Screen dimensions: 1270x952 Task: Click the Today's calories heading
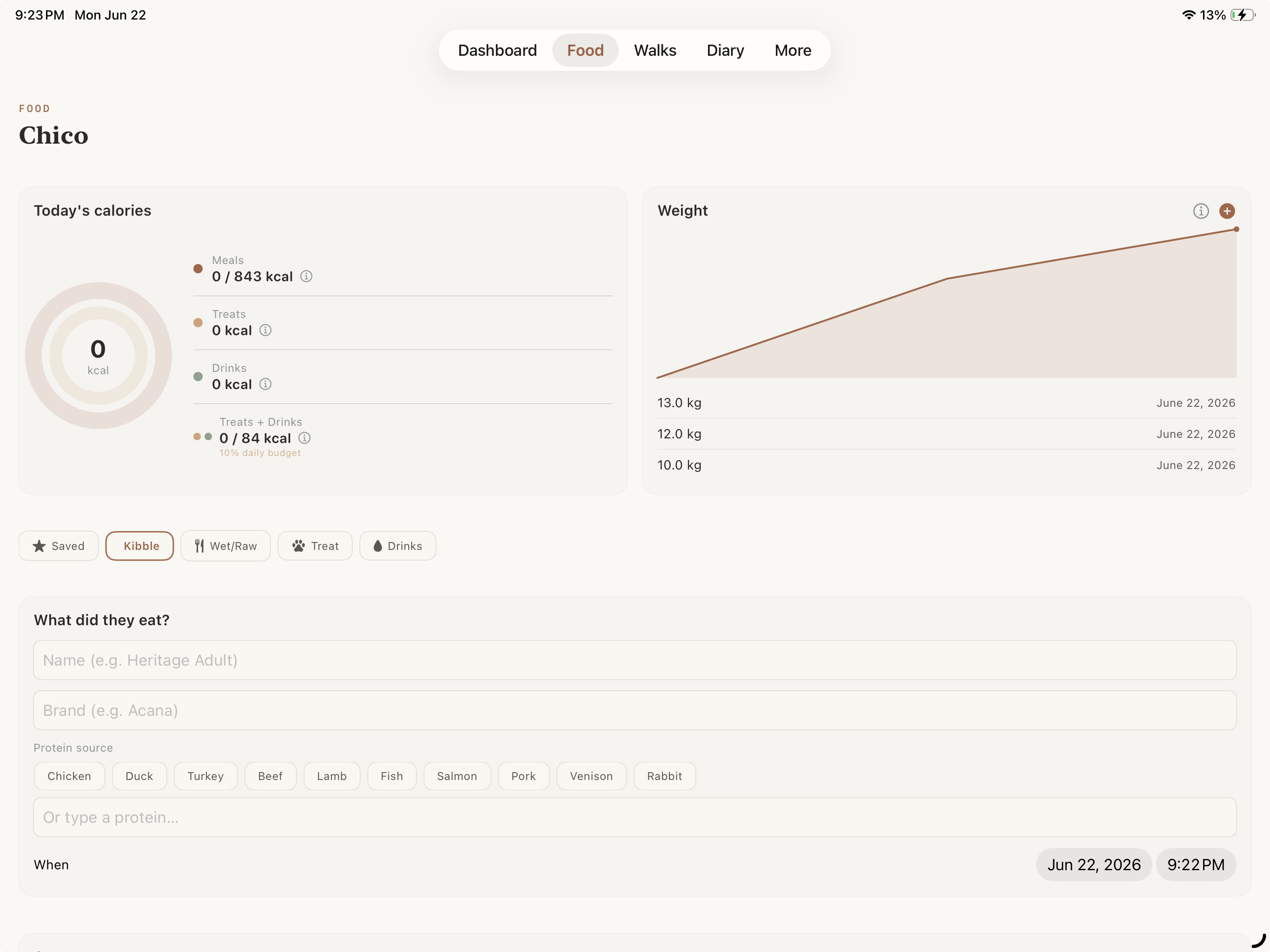pyautogui.click(x=93, y=211)
